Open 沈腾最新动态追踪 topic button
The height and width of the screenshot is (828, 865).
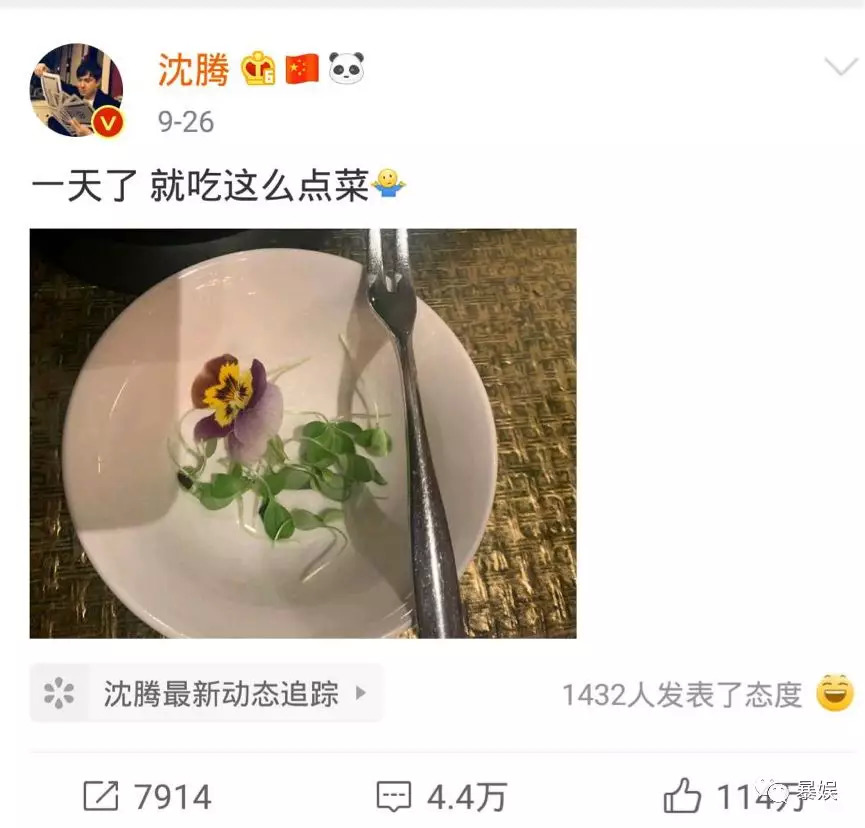tap(206, 693)
